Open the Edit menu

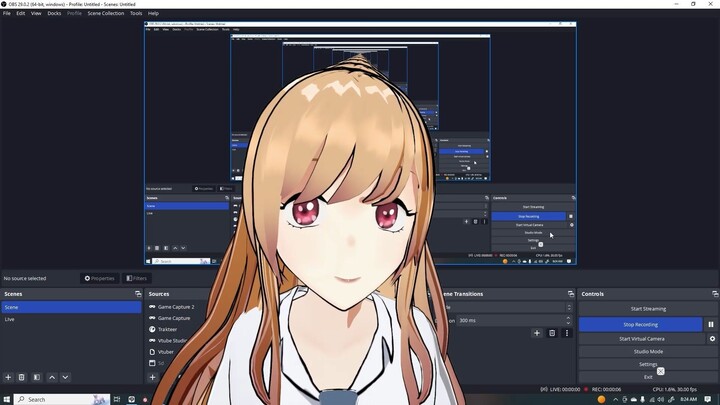coord(21,13)
